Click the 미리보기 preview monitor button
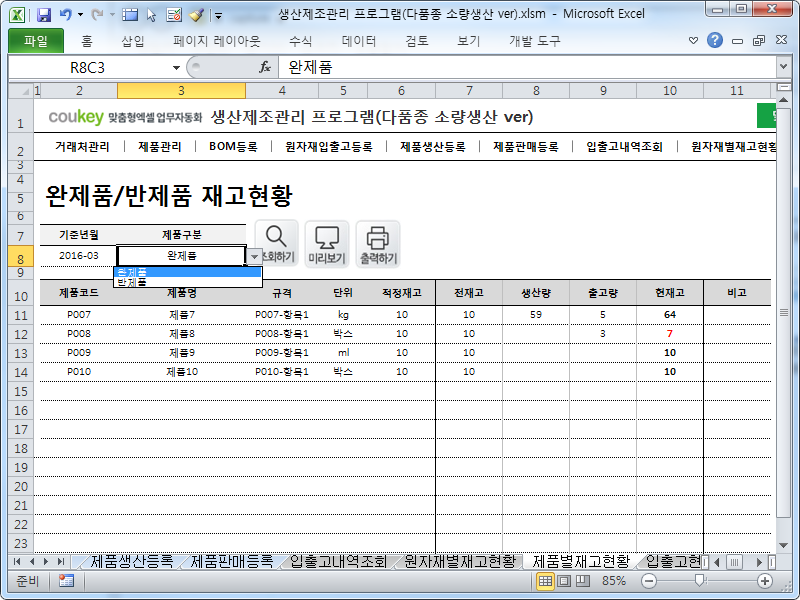800x600 pixels. tap(327, 243)
